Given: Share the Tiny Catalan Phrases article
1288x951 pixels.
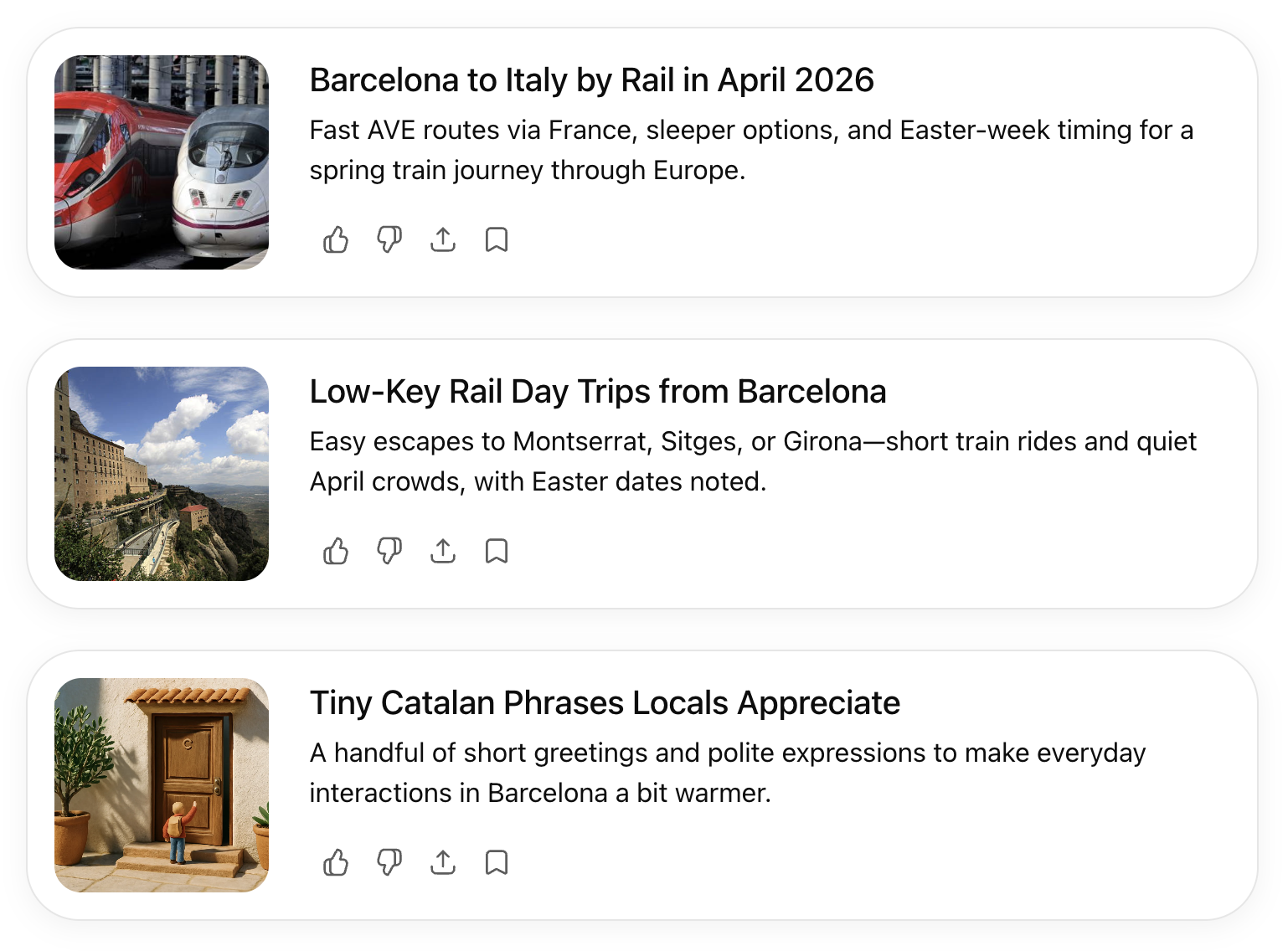Looking at the screenshot, I should (443, 862).
